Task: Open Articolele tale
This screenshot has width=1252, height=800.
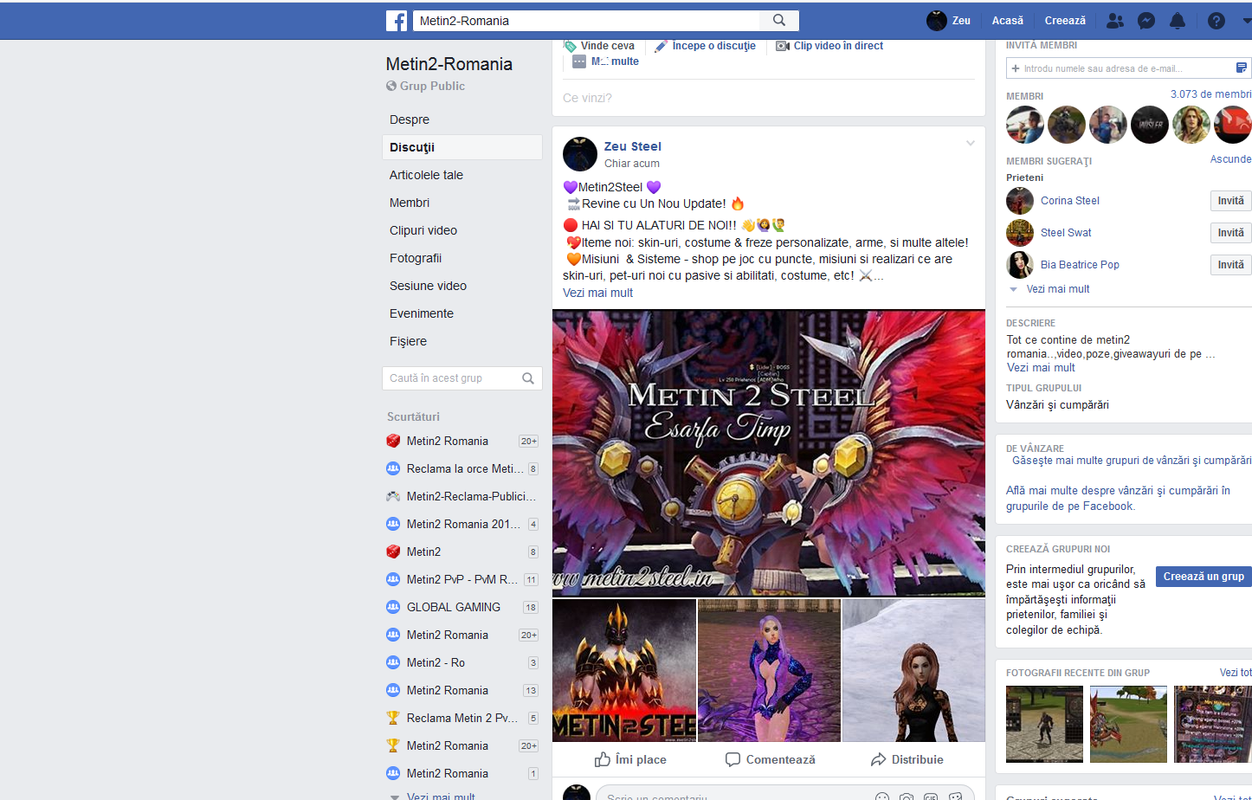Action: (x=426, y=175)
